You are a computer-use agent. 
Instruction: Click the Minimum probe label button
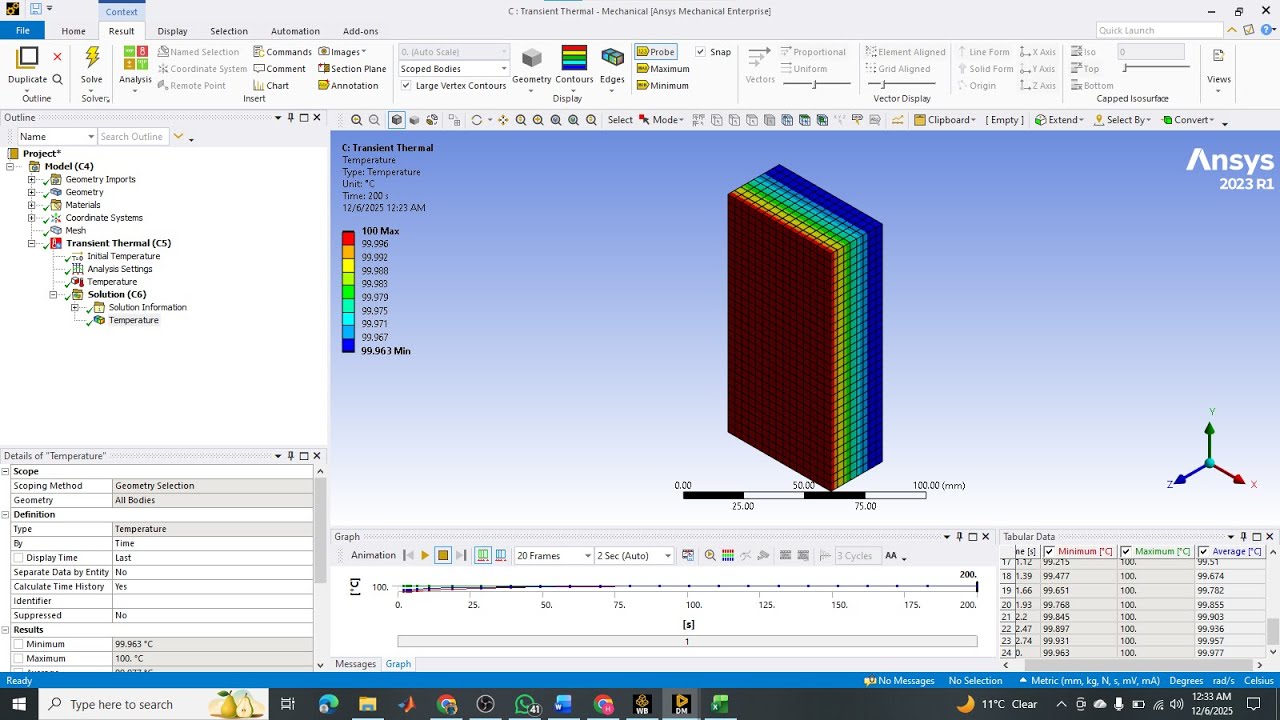[661, 86]
